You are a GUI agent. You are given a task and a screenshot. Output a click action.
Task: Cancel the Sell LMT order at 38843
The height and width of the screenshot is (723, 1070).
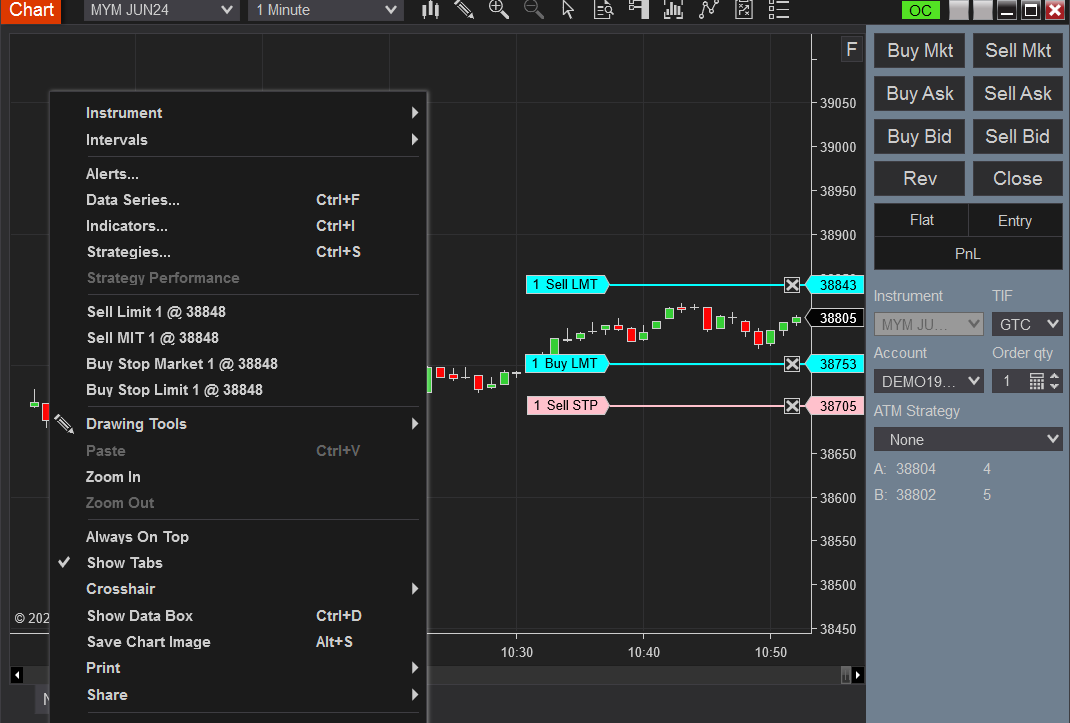pyautogui.click(x=792, y=285)
